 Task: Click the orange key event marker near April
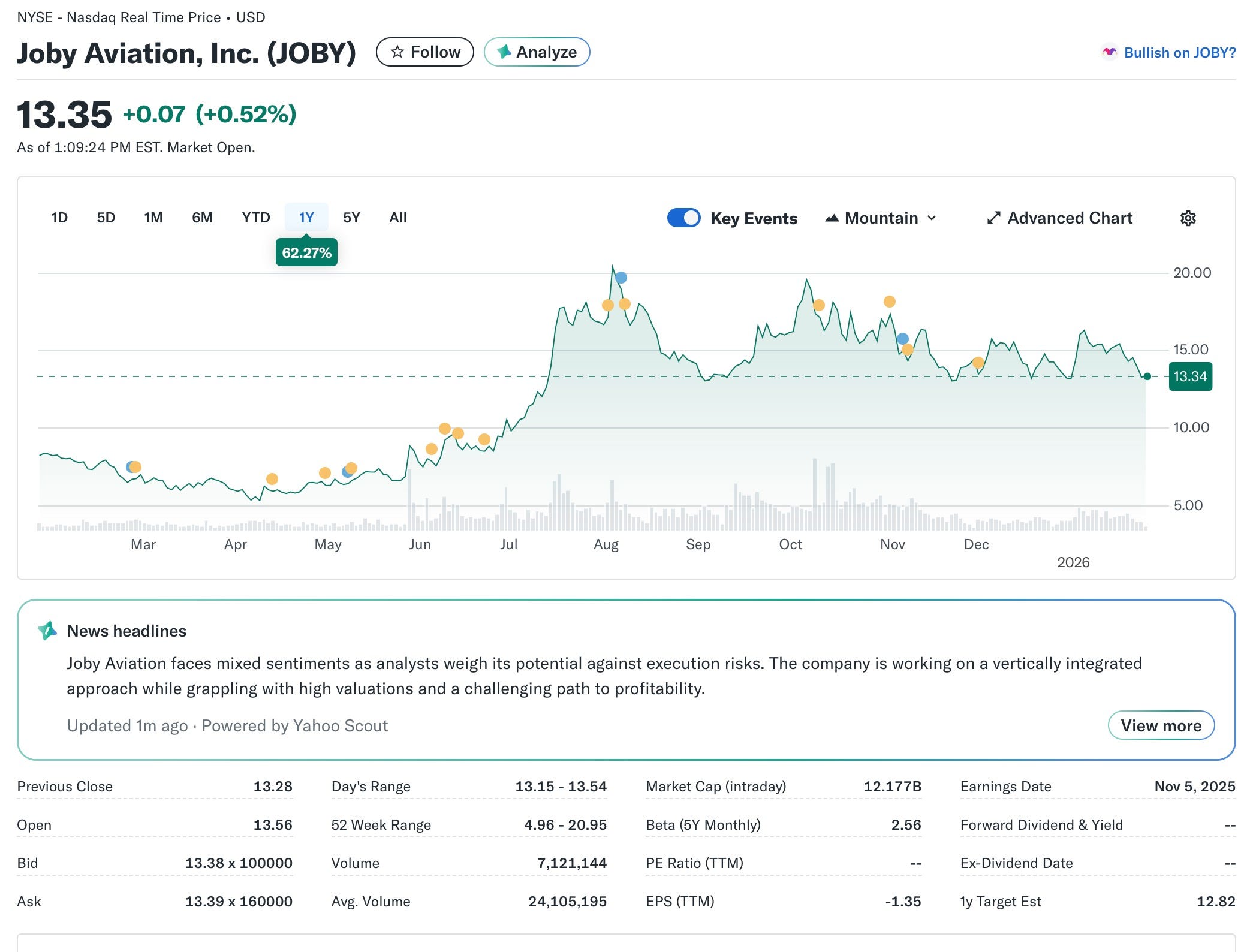(272, 479)
